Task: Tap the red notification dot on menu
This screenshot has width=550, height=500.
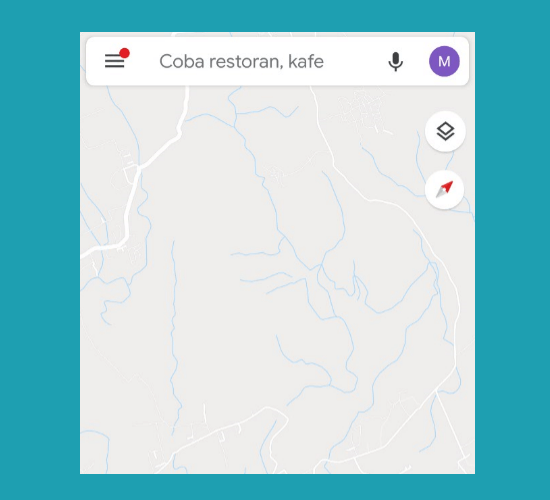Action: pyautogui.click(x=125, y=53)
